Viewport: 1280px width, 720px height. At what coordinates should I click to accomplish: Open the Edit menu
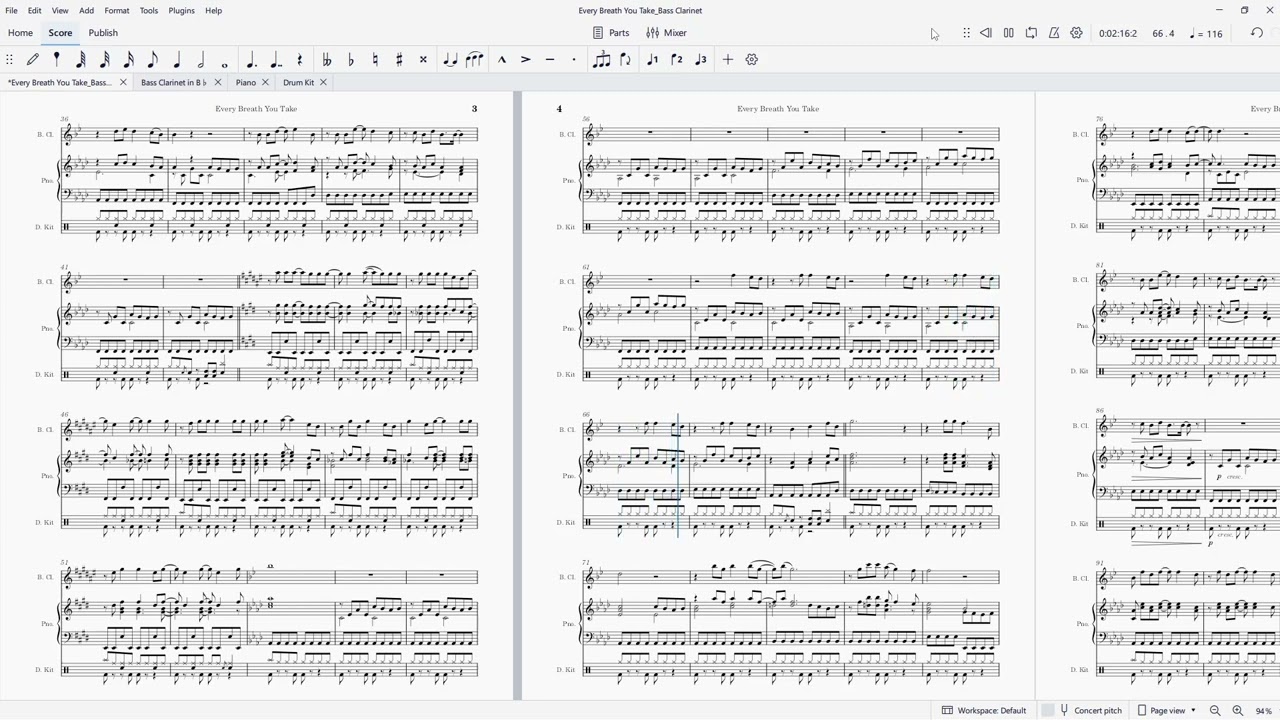(34, 10)
